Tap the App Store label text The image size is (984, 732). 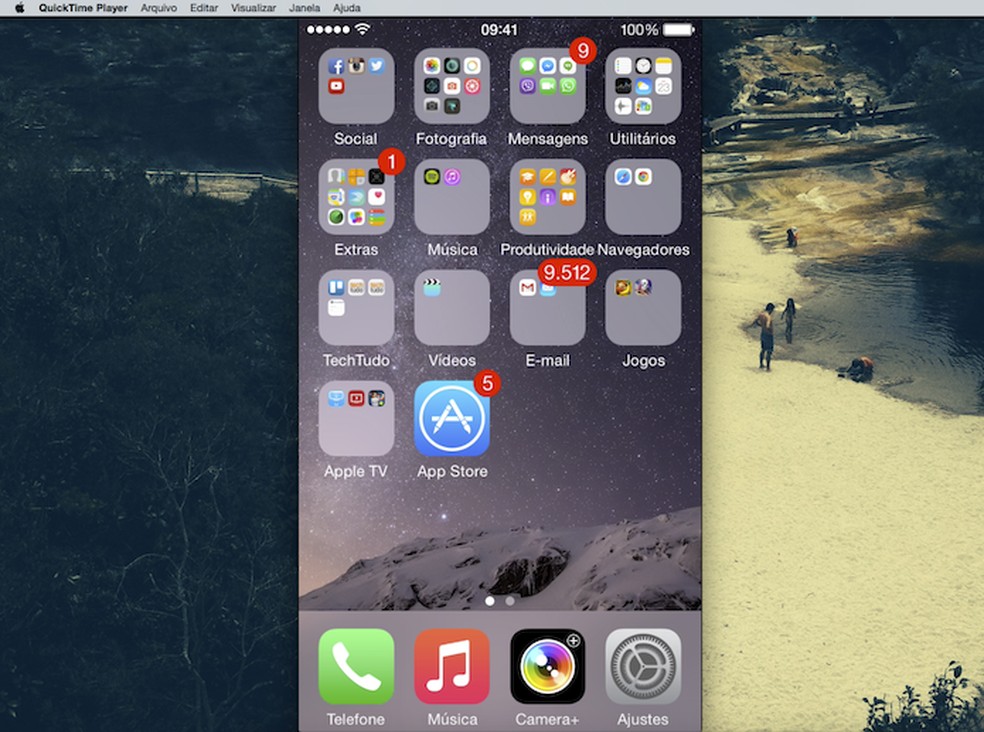[452, 471]
